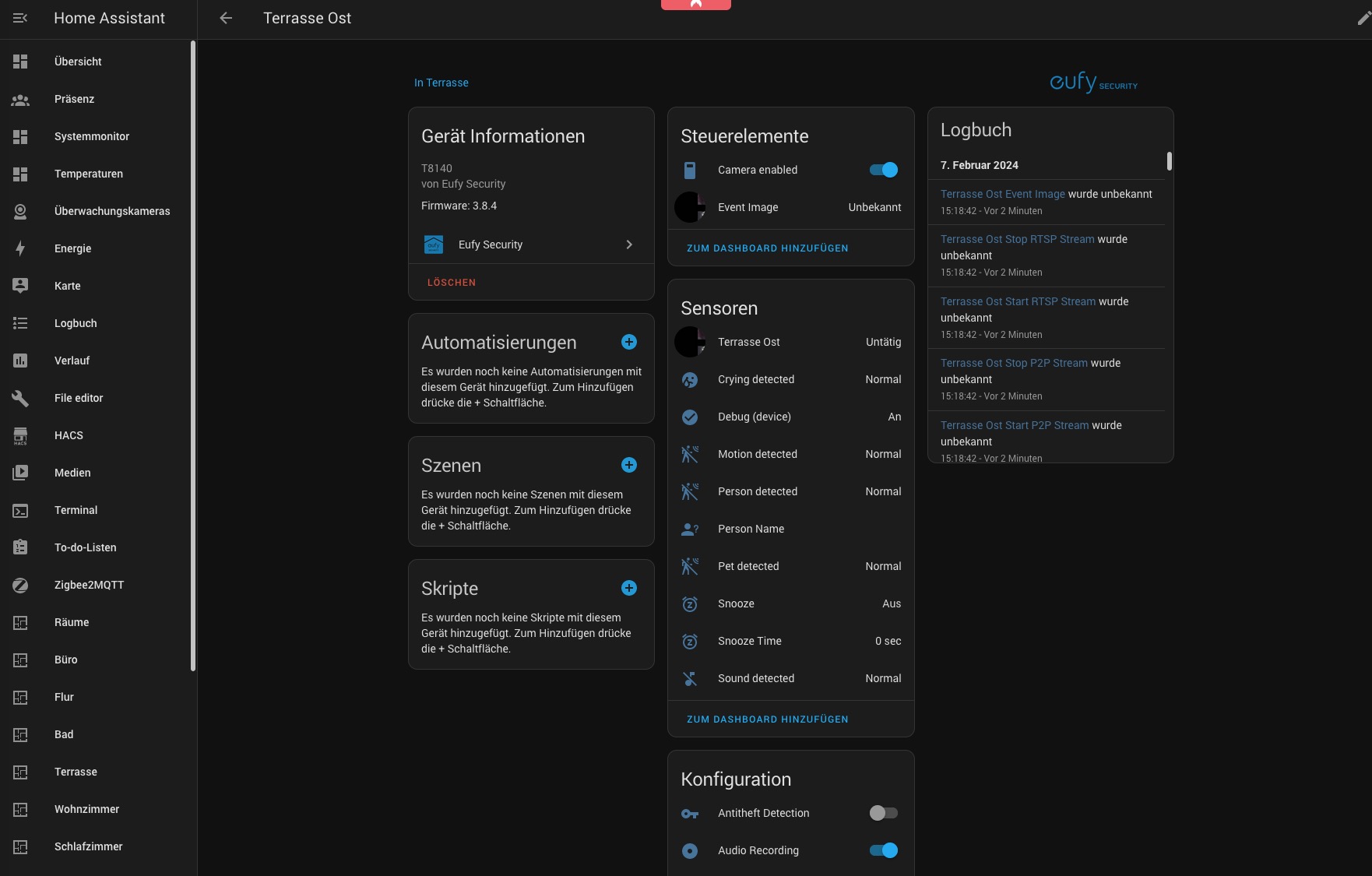Image resolution: width=1372 pixels, height=876 pixels.
Task: Click the Motion detected sensor icon
Action: point(690,454)
